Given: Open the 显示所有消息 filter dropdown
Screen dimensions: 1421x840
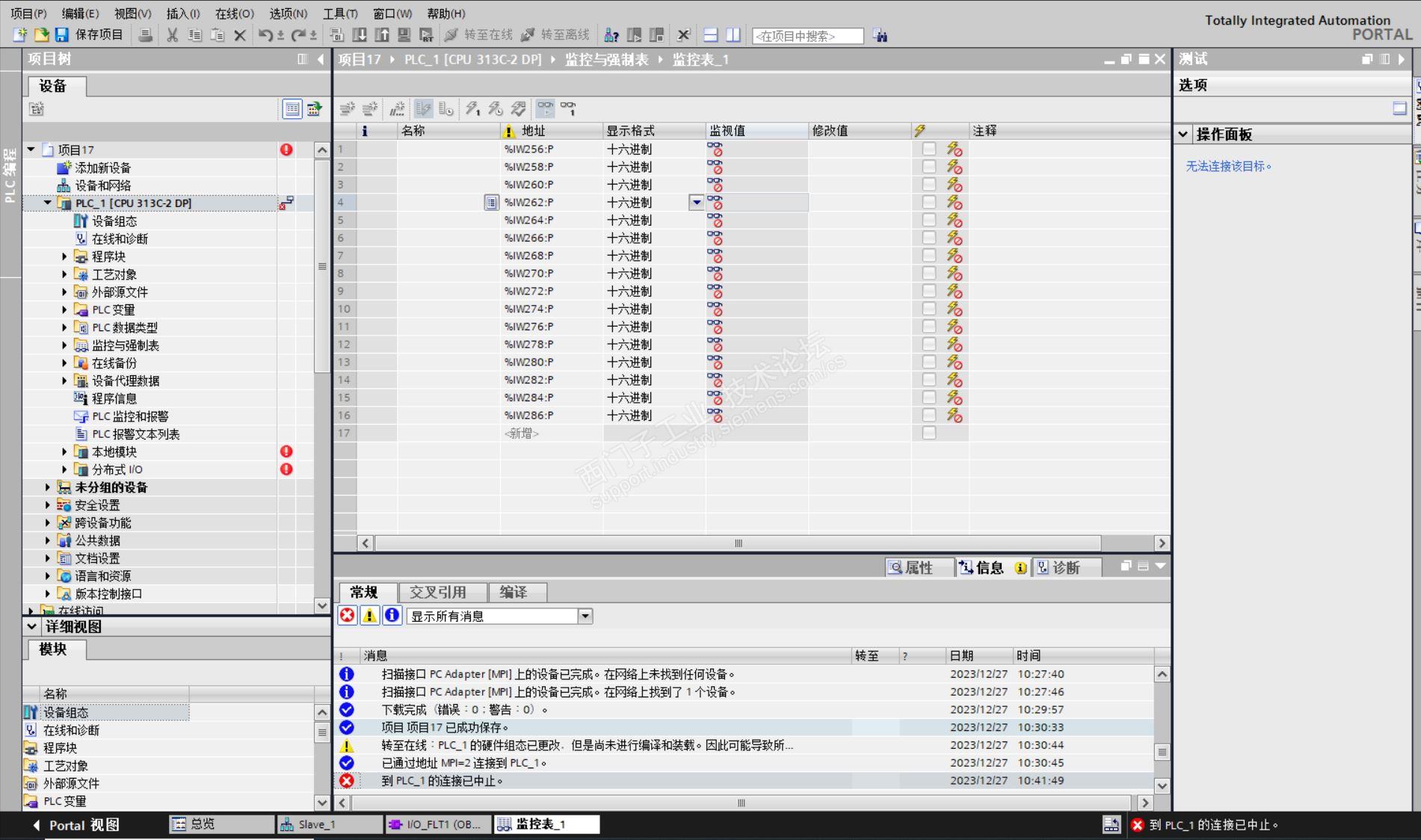Looking at the screenshot, I should pos(585,616).
